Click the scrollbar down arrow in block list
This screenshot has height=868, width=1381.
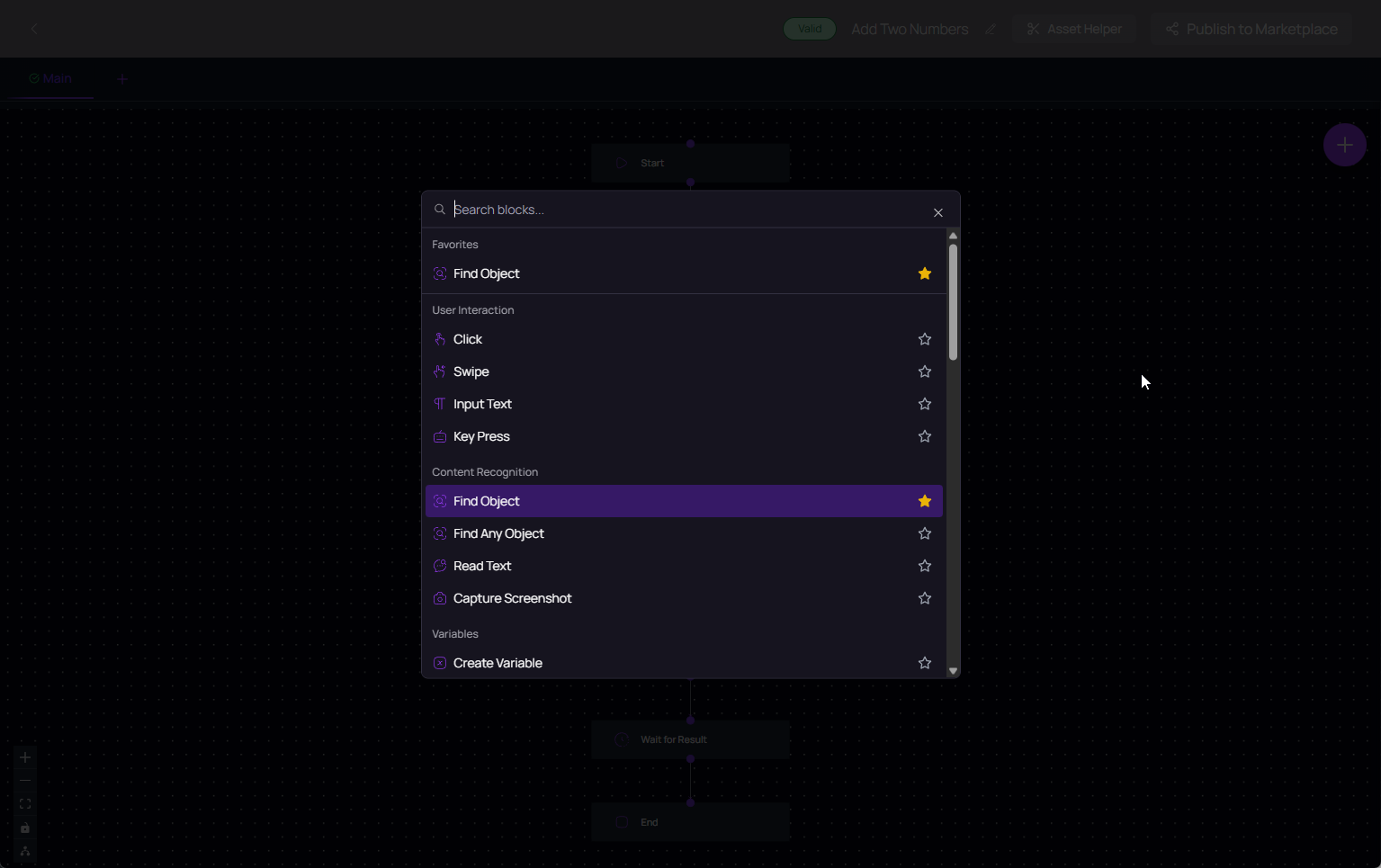pos(953,670)
